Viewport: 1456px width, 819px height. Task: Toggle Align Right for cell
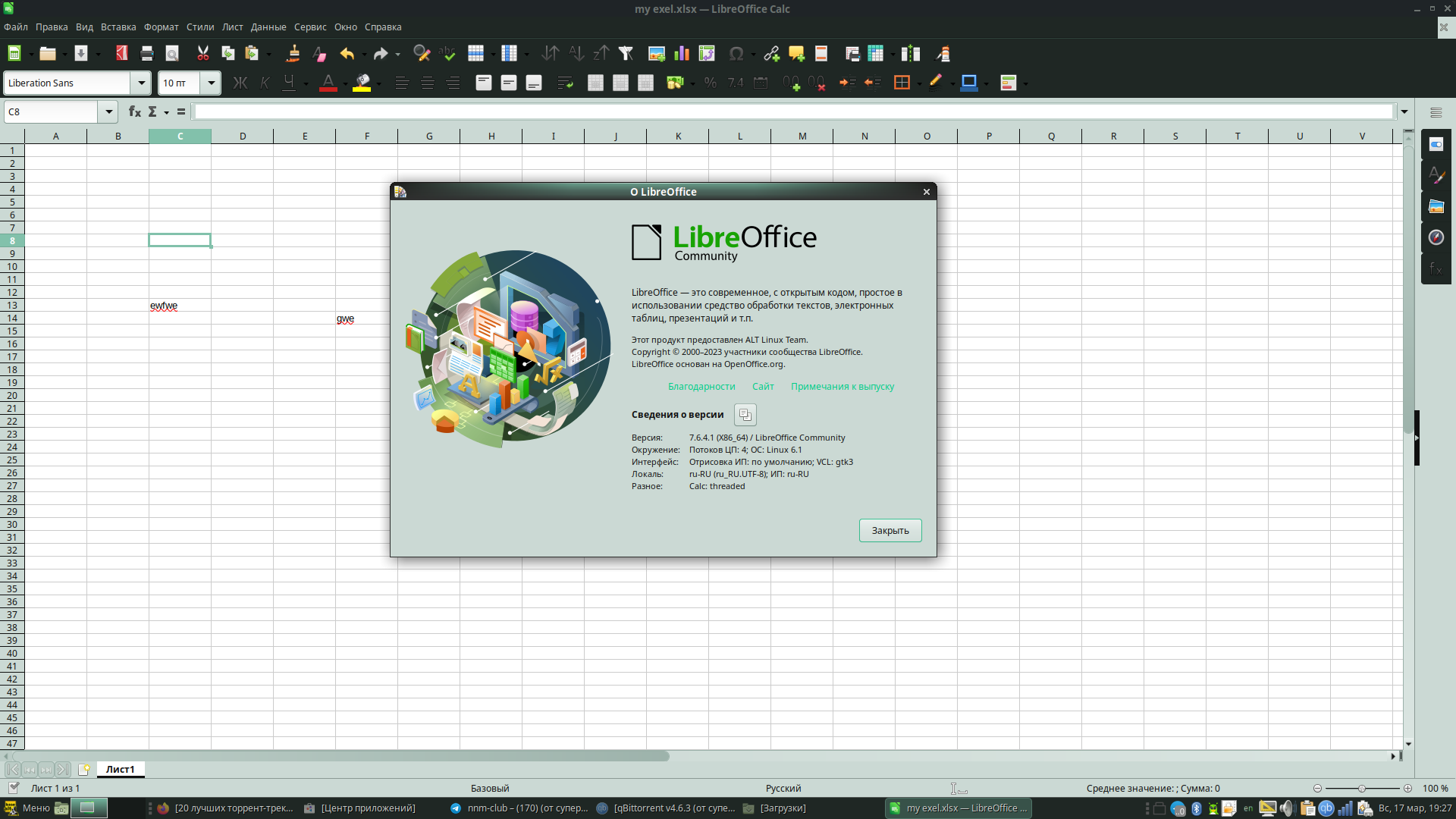(453, 83)
